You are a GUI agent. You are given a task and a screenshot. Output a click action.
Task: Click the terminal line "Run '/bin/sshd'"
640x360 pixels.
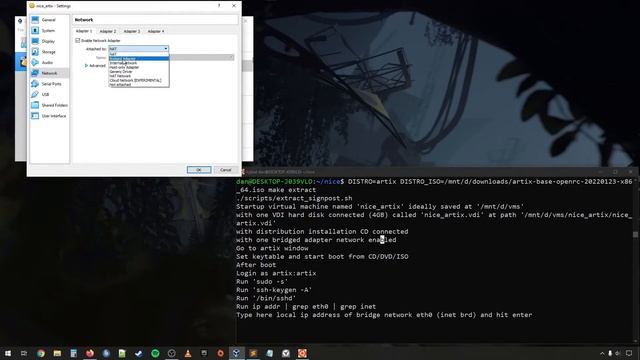266,298
